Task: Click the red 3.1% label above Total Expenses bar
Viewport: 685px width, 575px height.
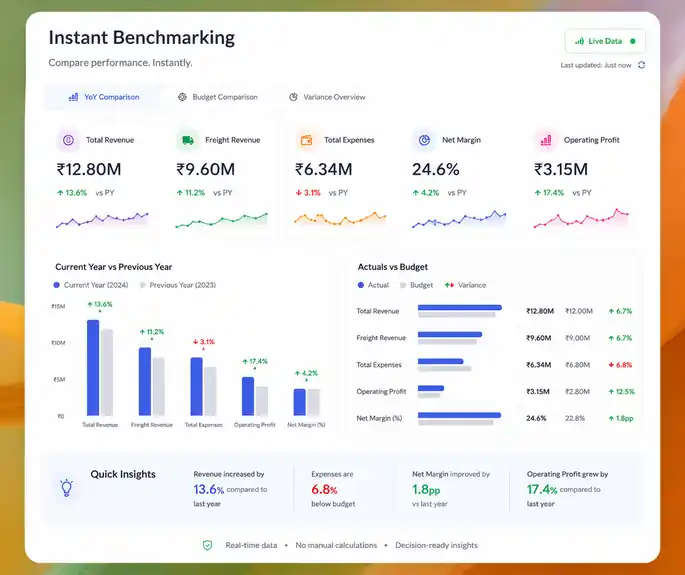Action: [x=204, y=342]
